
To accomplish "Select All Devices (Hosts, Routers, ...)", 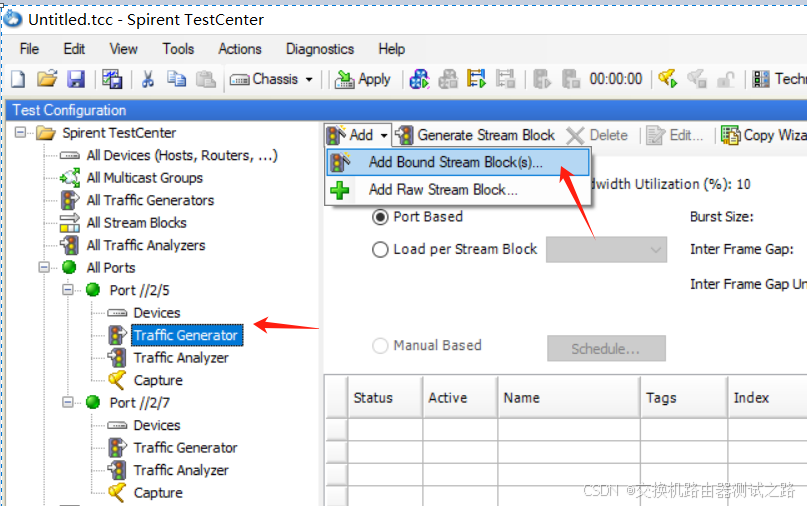I will pos(182,155).
